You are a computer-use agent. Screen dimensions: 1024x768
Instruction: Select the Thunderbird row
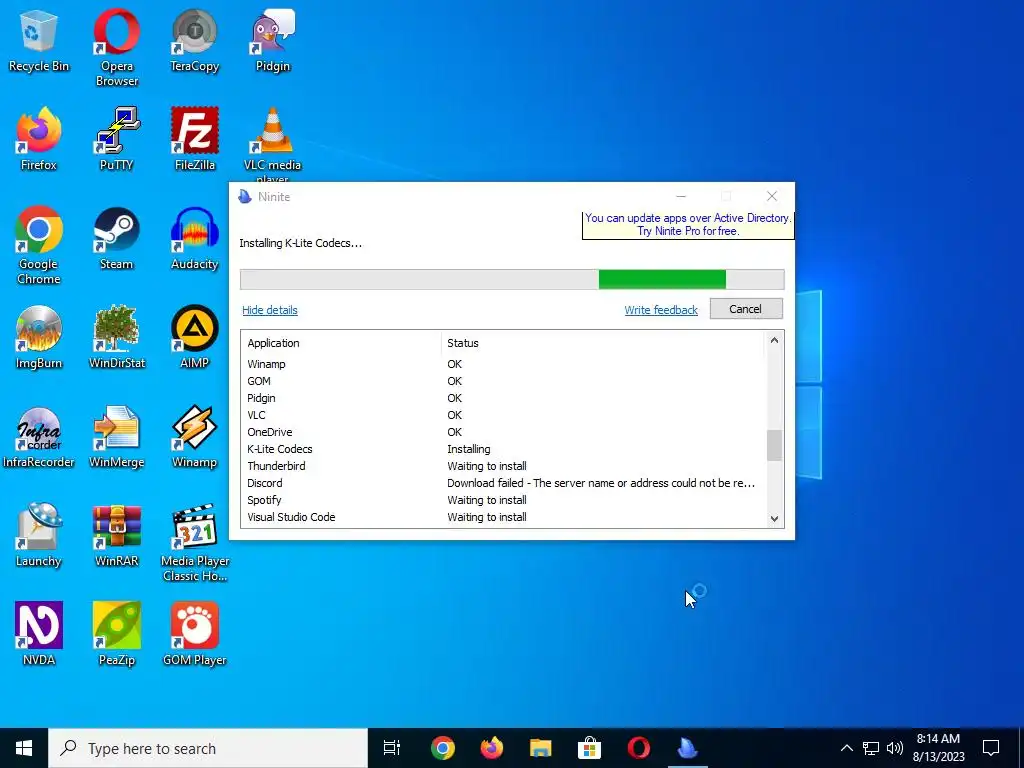[x=503, y=466]
